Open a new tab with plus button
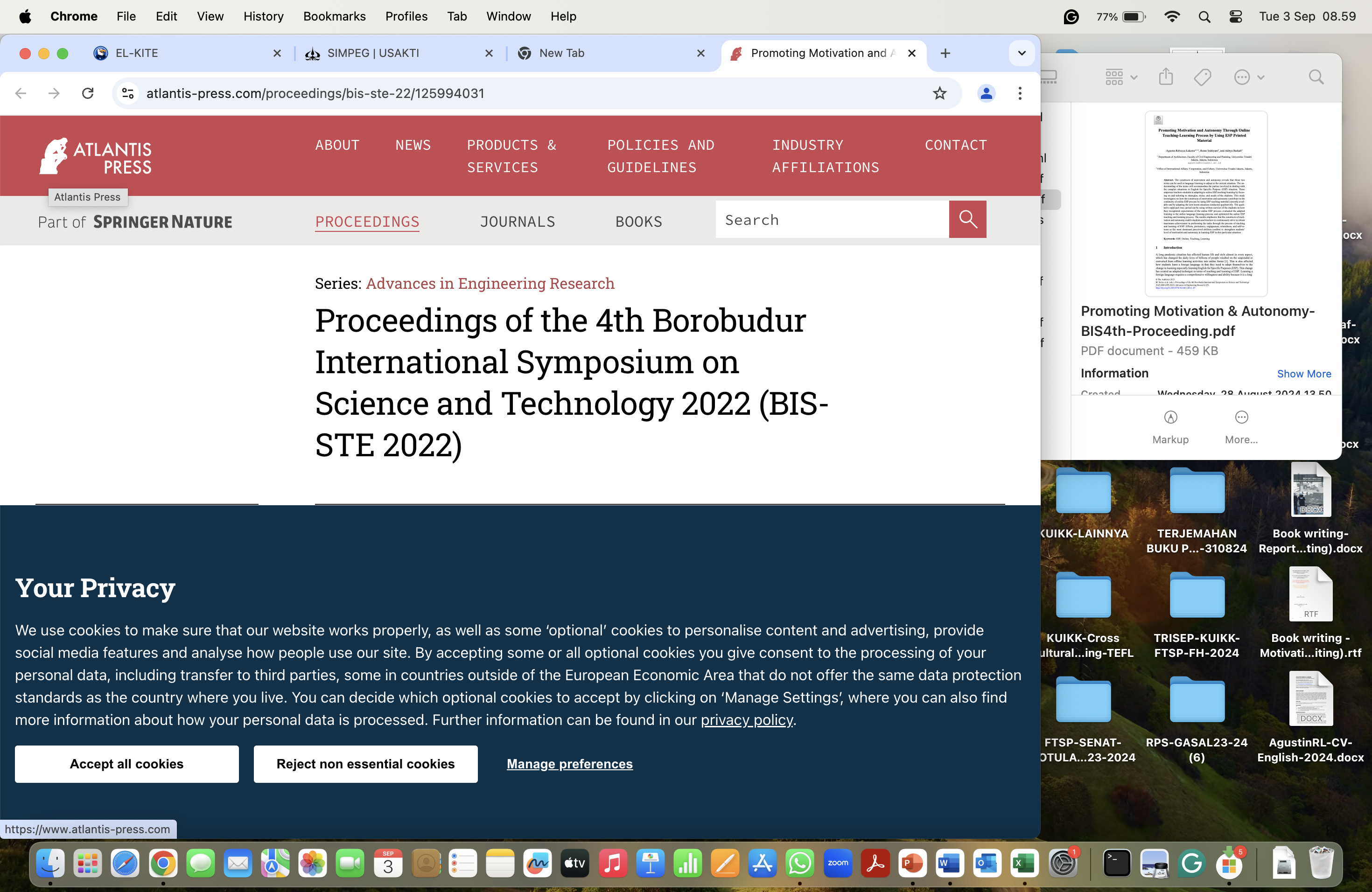The width and height of the screenshot is (1372, 892). tap(945, 54)
